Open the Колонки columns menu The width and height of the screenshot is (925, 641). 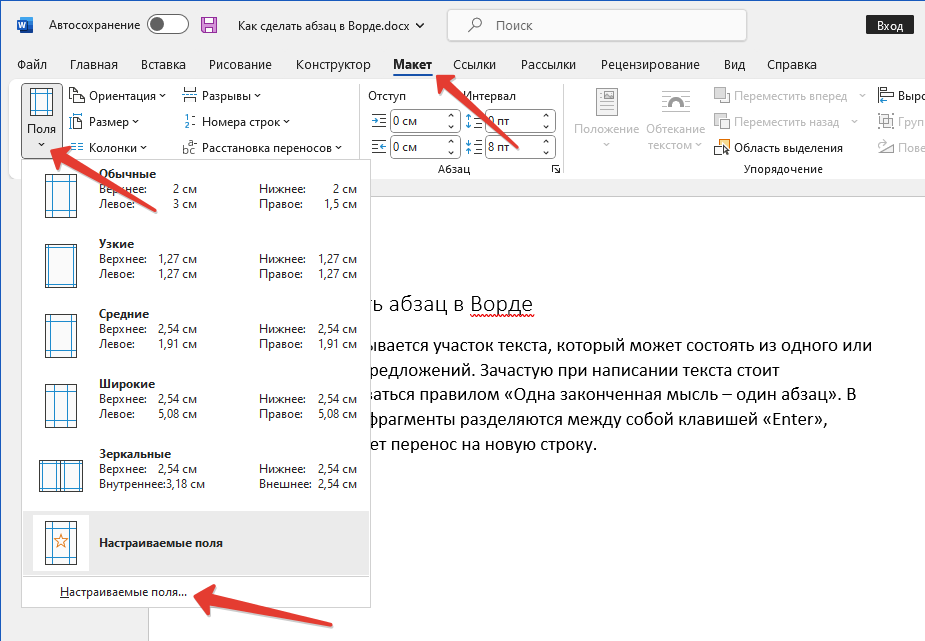point(109,148)
